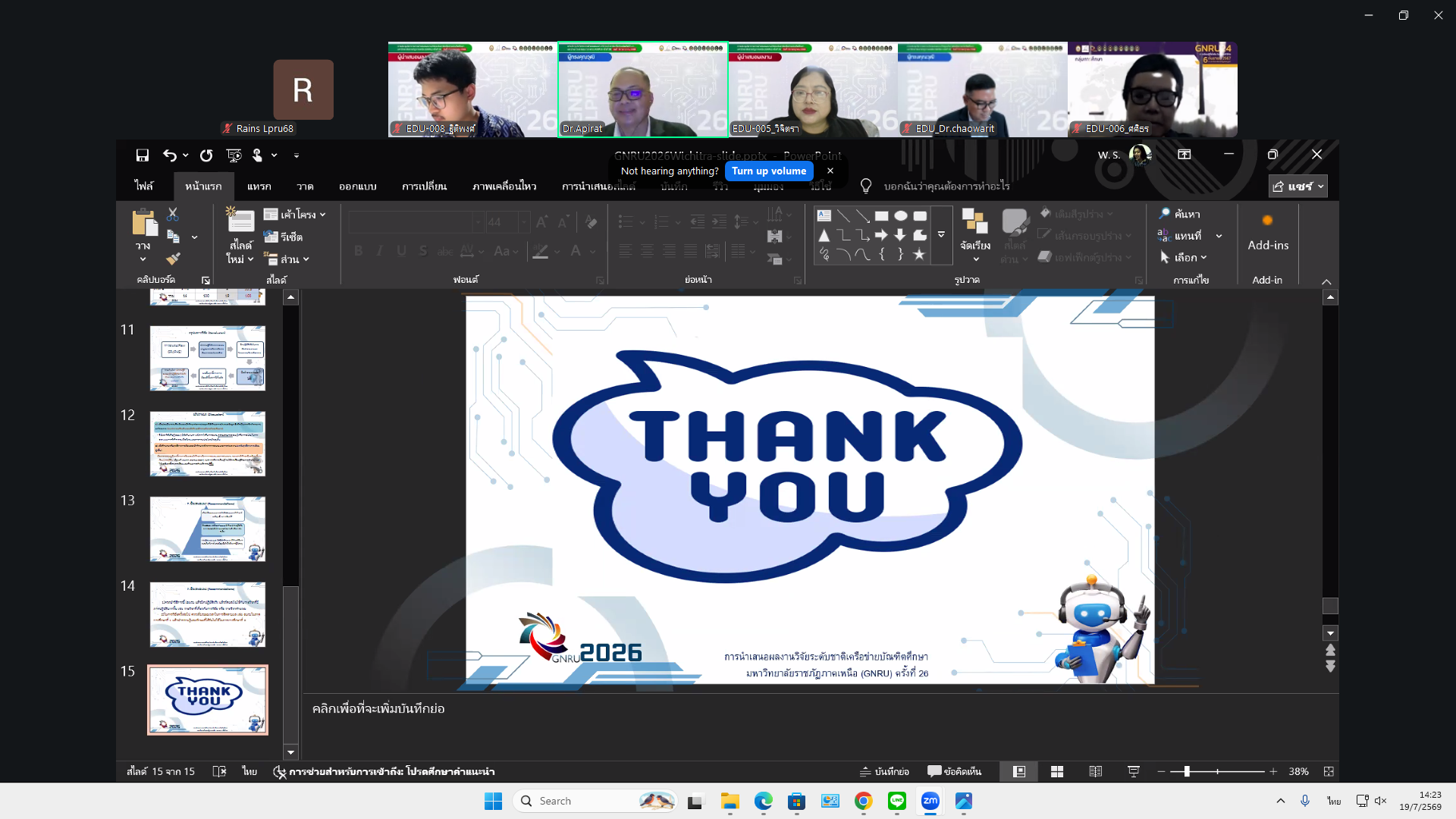The height and width of the screenshot is (819, 1456).
Task: Click the notes area to add notes
Action: (819, 709)
